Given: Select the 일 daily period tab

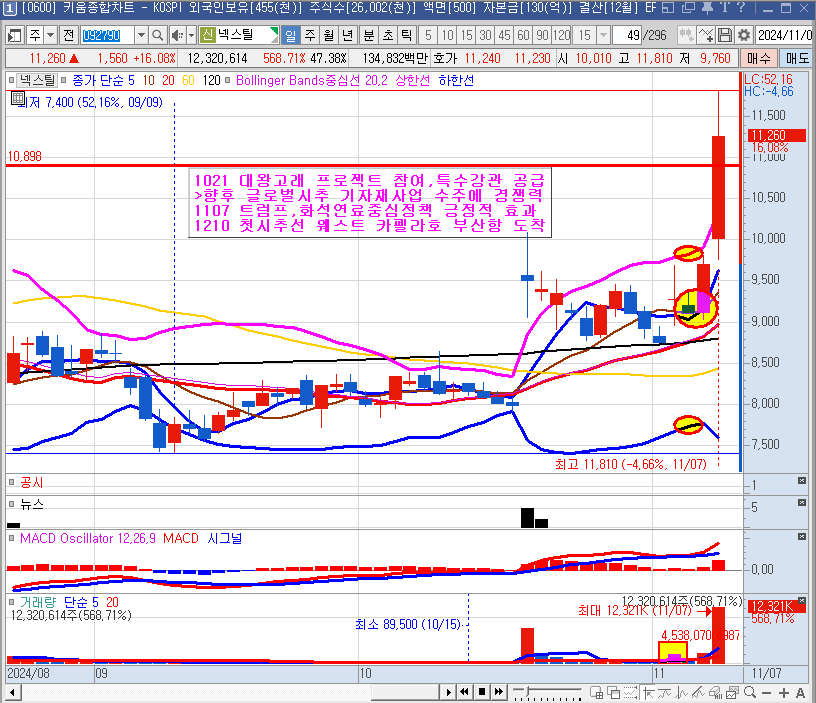Looking at the screenshot, I should tap(291, 35).
